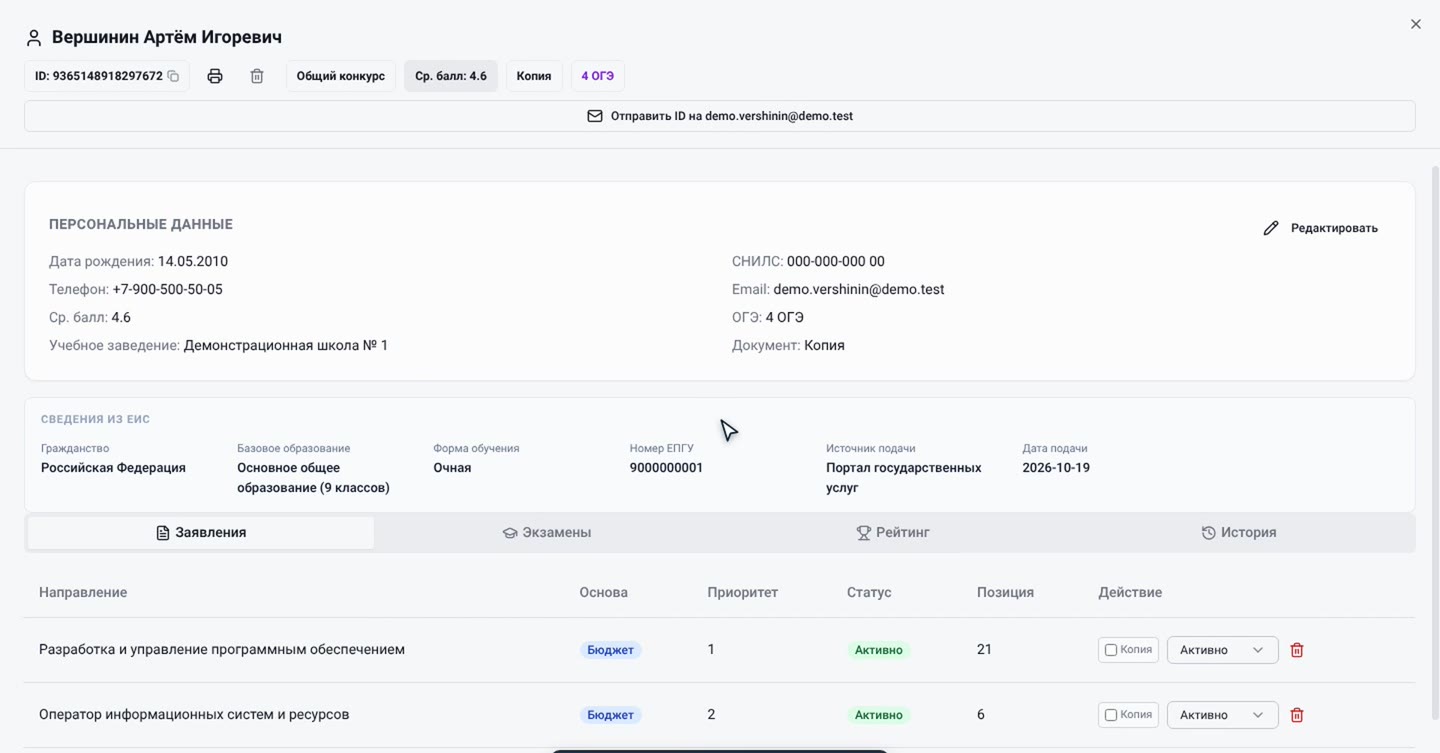This screenshot has width=1440, height=753.
Task: Click the person icon beside the applicant name
Action: click(x=34, y=38)
